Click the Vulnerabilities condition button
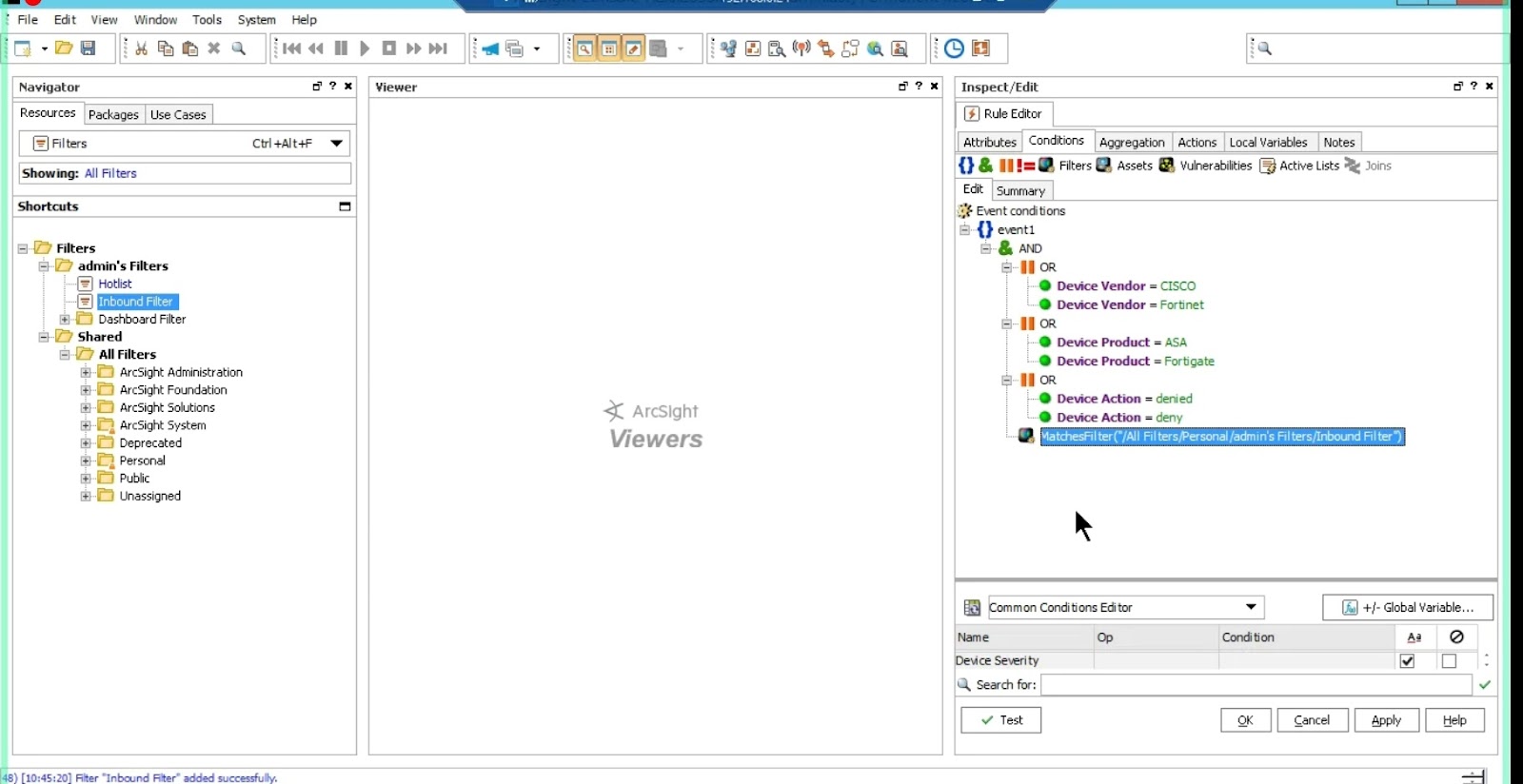Viewport: 1523px width, 784px height. 1205,166
